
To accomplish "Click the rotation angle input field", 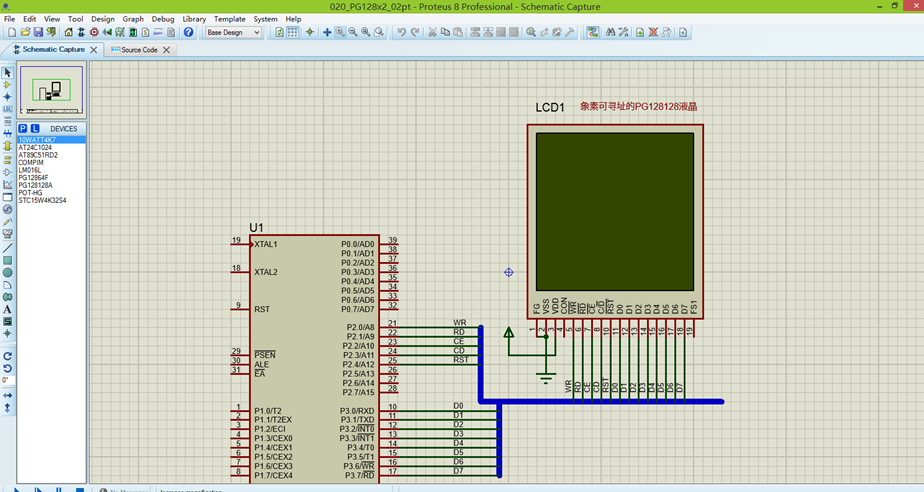I will coord(7,381).
